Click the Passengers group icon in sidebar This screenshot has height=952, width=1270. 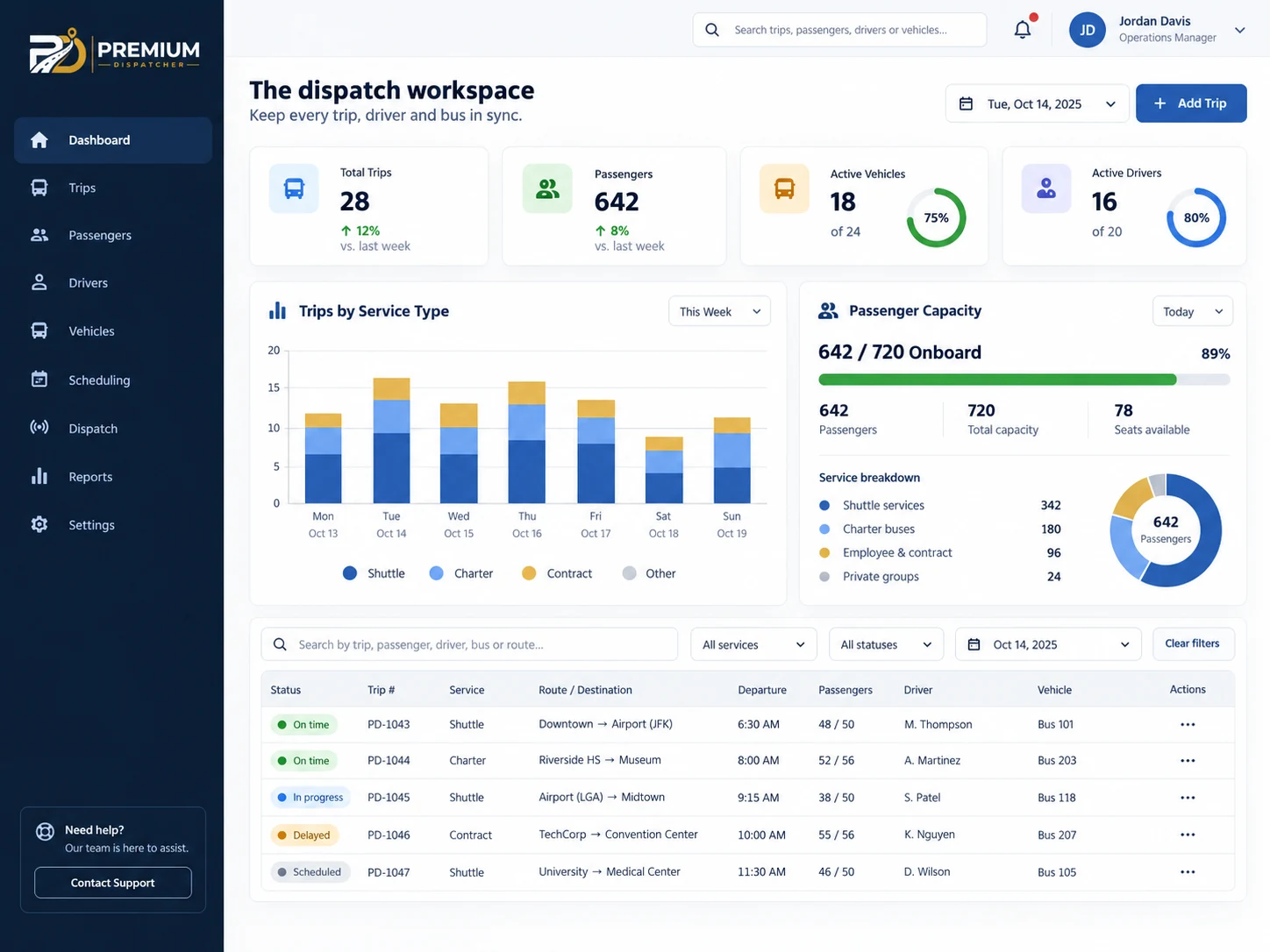click(x=39, y=235)
